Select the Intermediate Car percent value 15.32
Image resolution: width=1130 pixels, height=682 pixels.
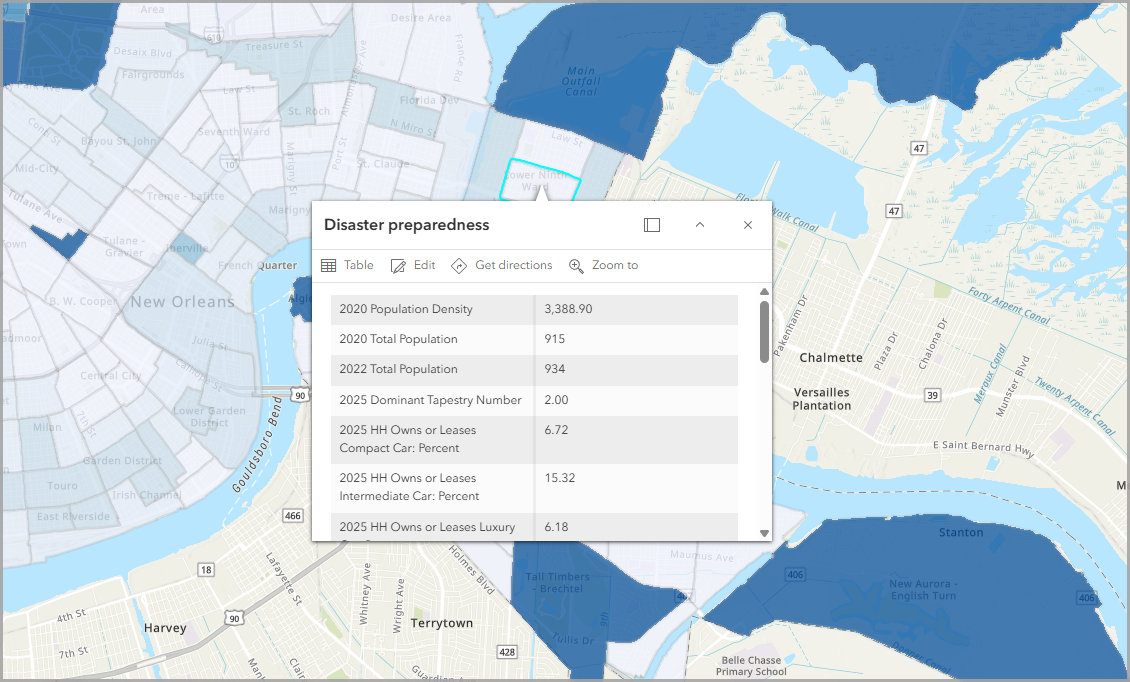click(560, 478)
